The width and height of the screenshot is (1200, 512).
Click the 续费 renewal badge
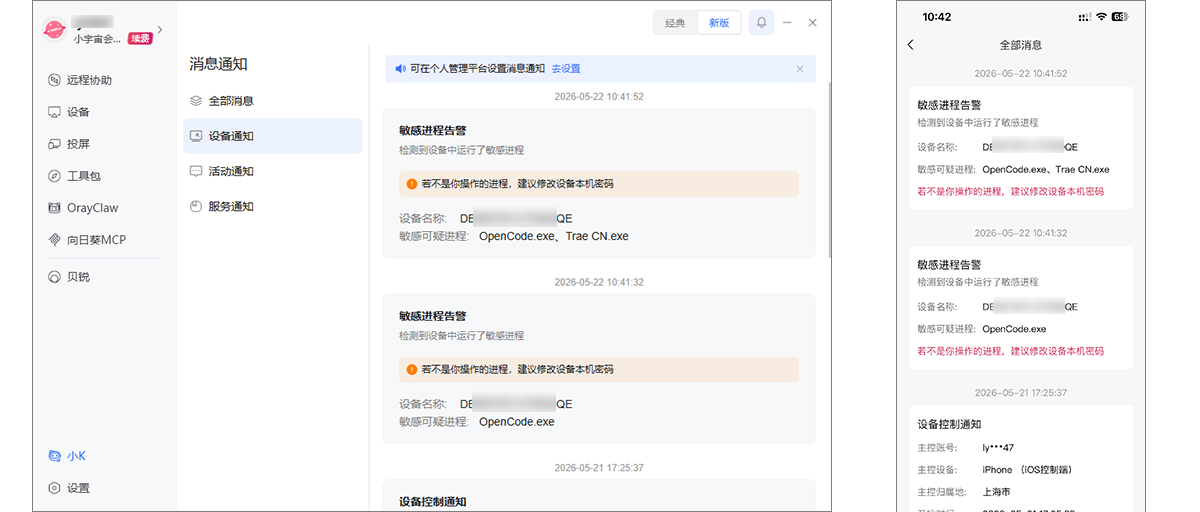click(140, 39)
